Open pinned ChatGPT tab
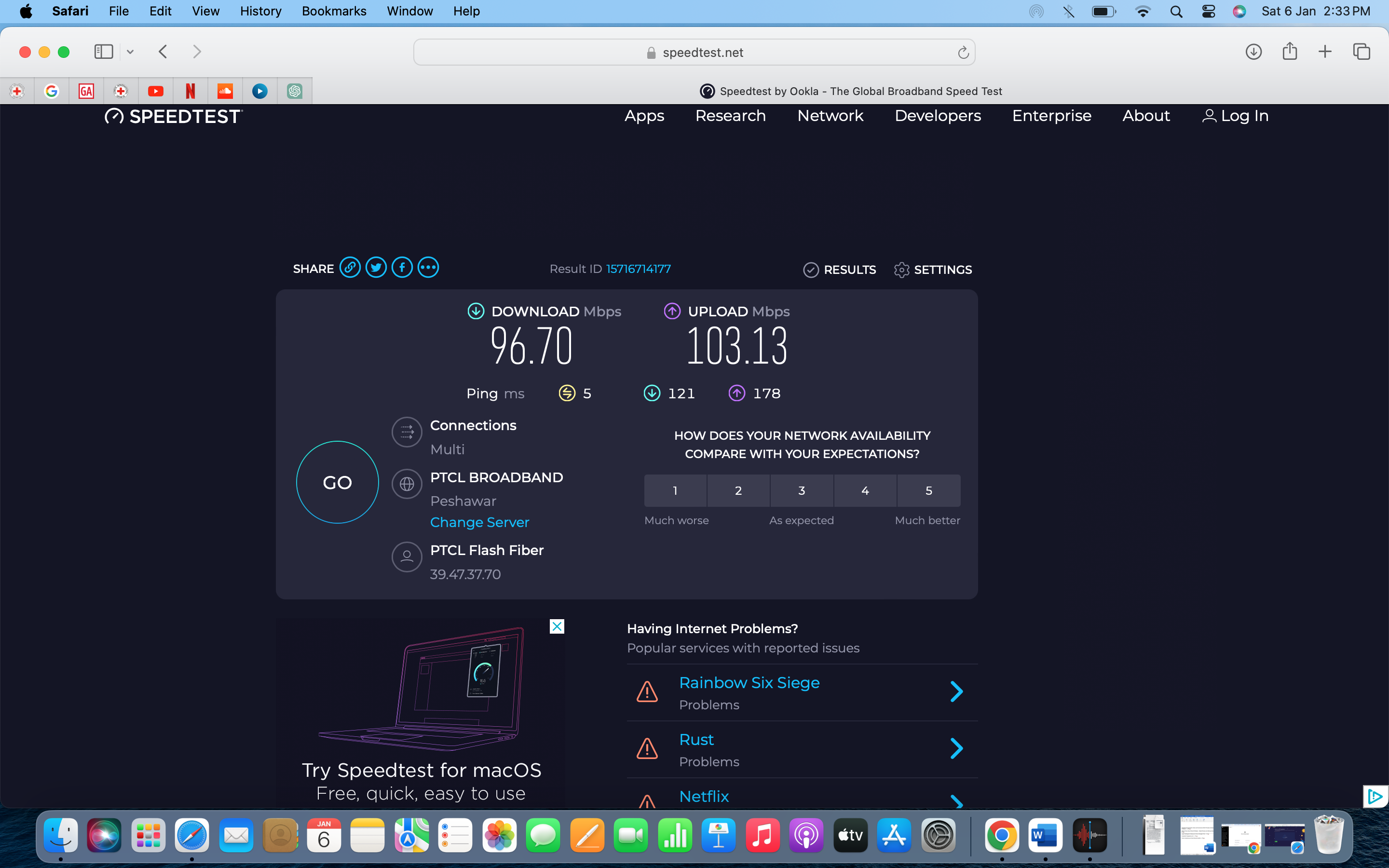Screen dimensions: 1389x868 pos(295,91)
